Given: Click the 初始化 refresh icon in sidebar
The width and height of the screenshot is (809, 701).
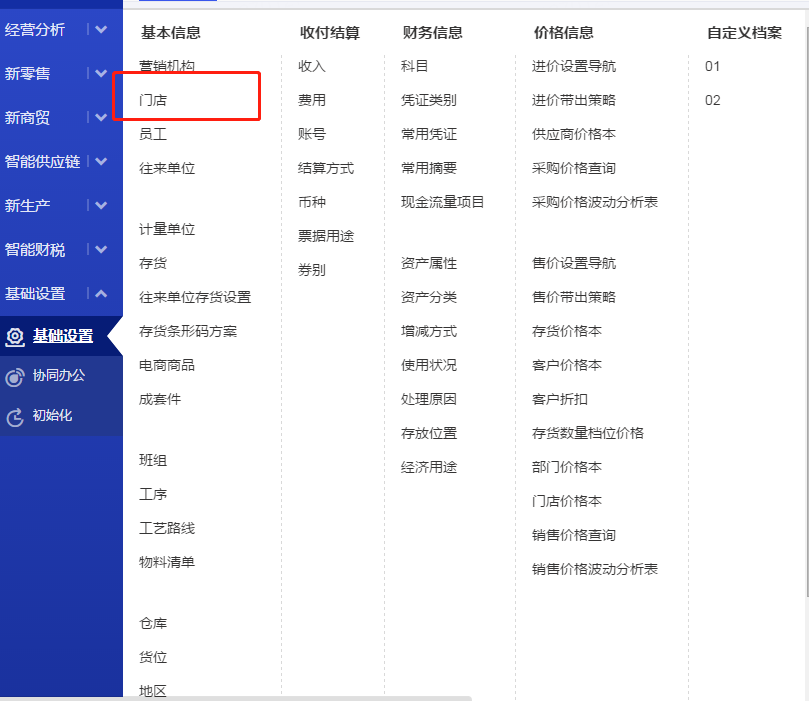Looking at the screenshot, I should coord(15,417).
